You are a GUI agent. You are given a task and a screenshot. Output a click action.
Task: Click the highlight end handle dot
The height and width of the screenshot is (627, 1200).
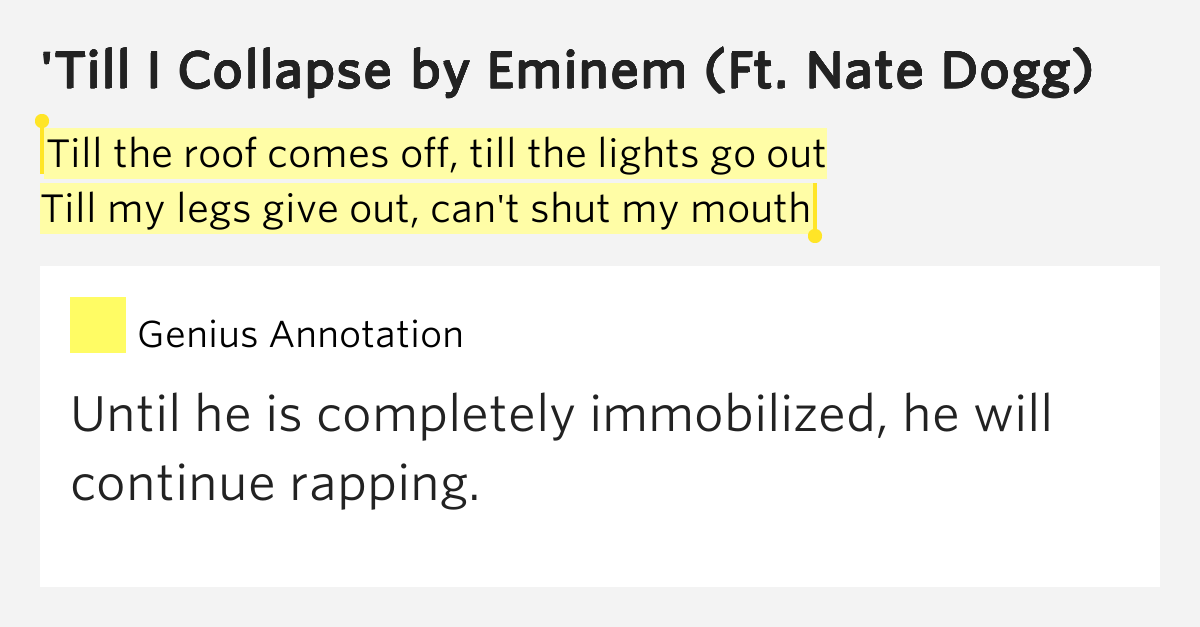[x=814, y=237]
